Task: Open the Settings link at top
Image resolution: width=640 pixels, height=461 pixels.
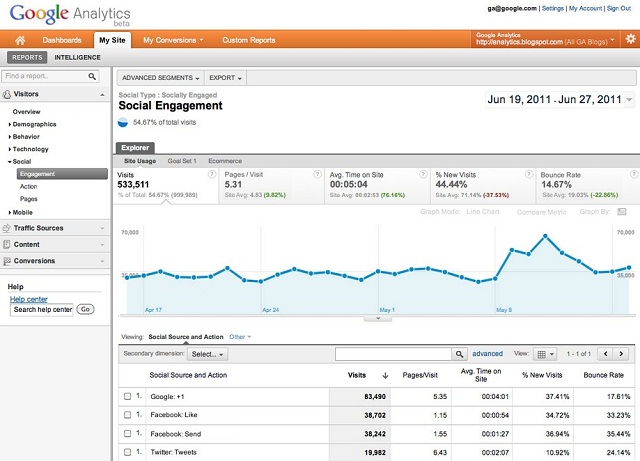Action: pos(553,8)
